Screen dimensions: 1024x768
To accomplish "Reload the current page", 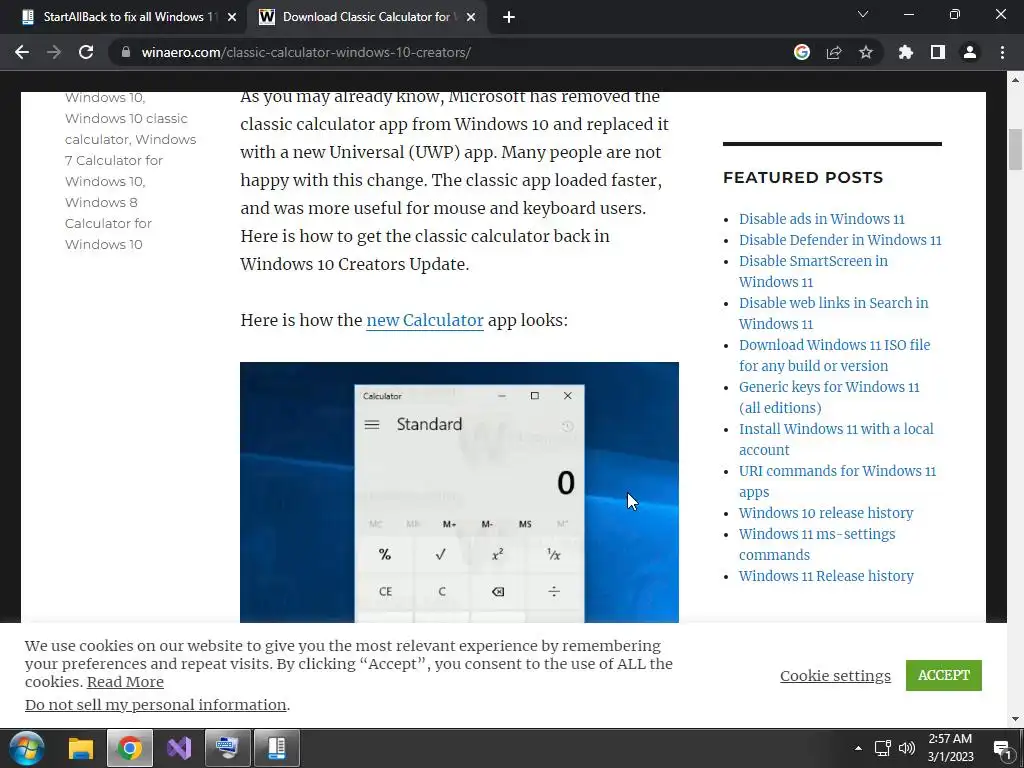I will 86,52.
